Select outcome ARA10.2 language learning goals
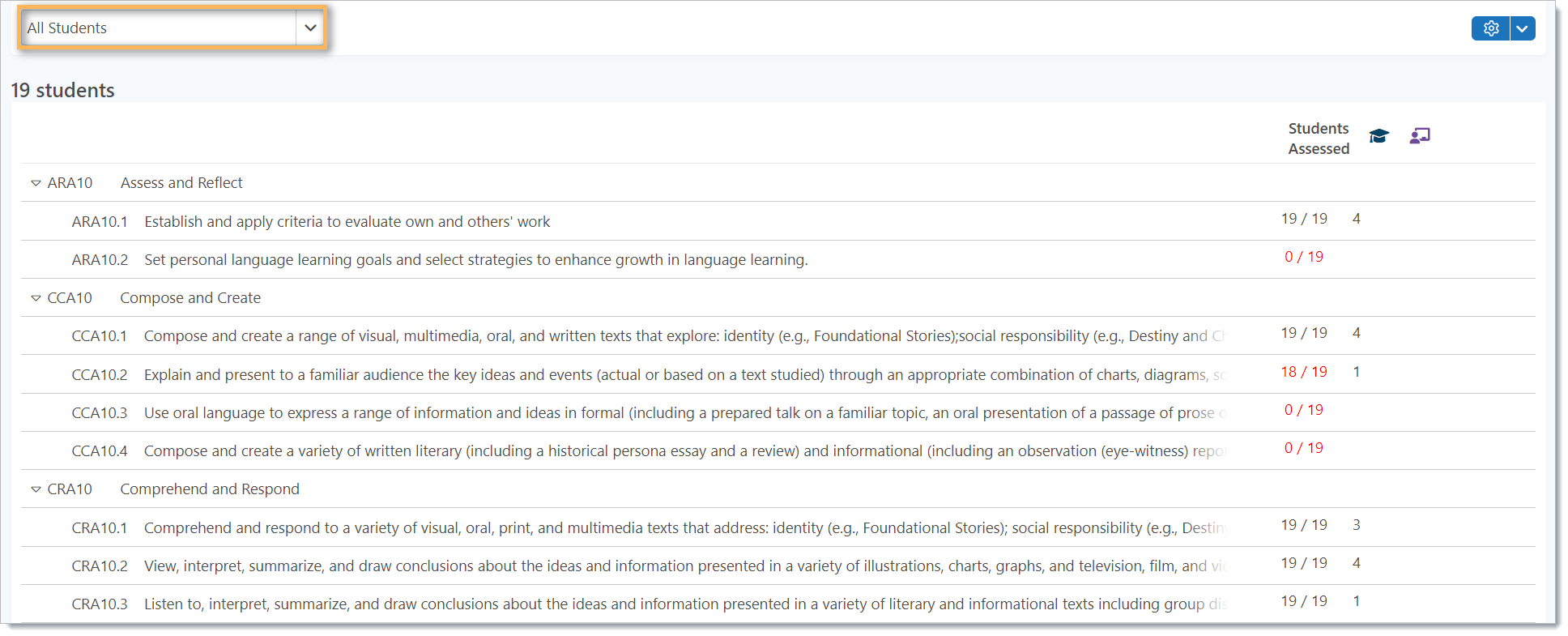 point(778,259)
